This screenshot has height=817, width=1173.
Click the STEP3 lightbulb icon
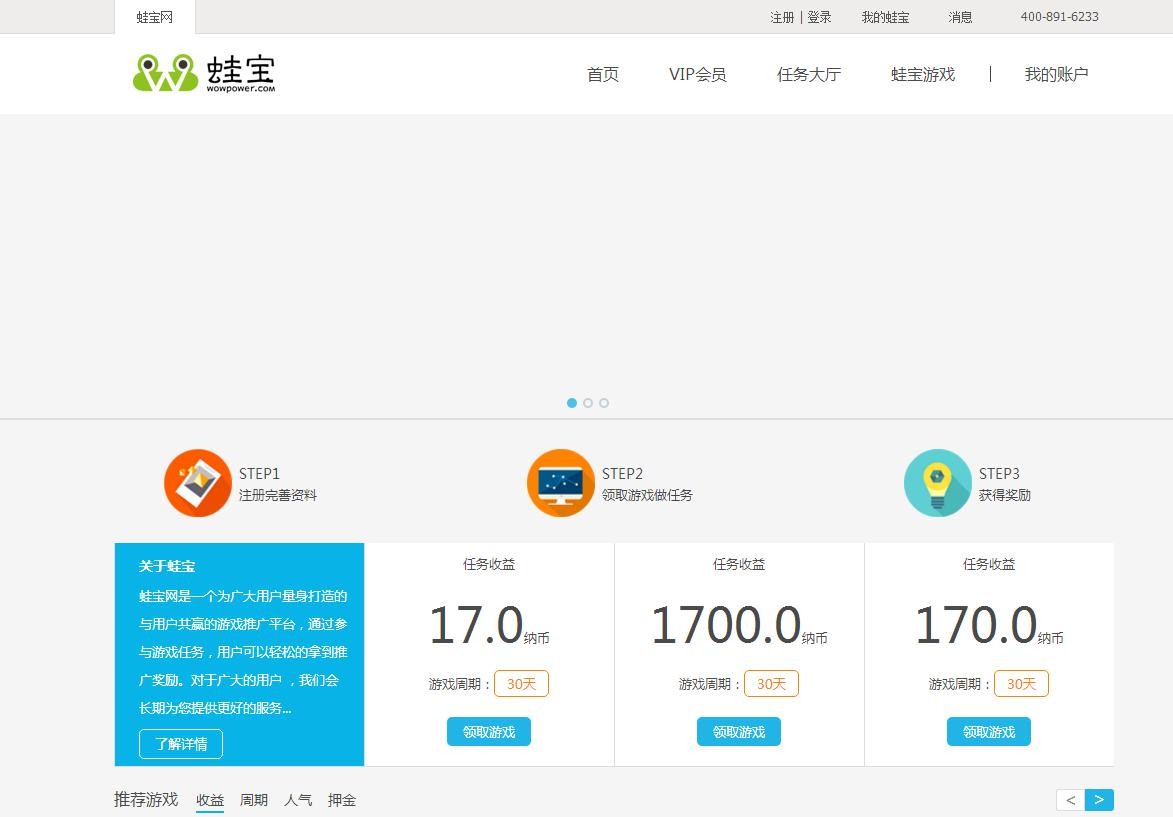pyautogui.click(x=937, y=483)
